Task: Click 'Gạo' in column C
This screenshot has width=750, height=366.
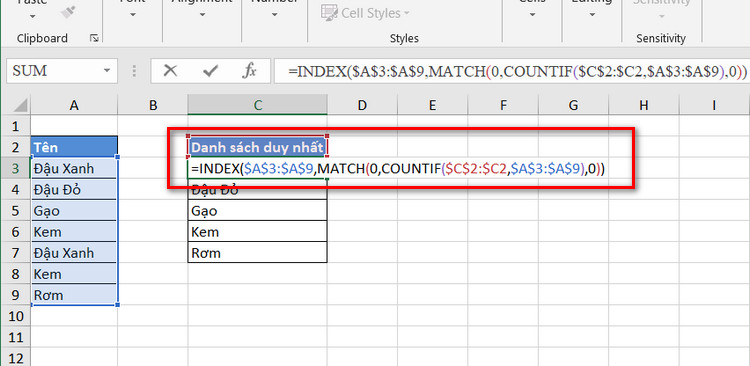Action: [x=258, y=211]
